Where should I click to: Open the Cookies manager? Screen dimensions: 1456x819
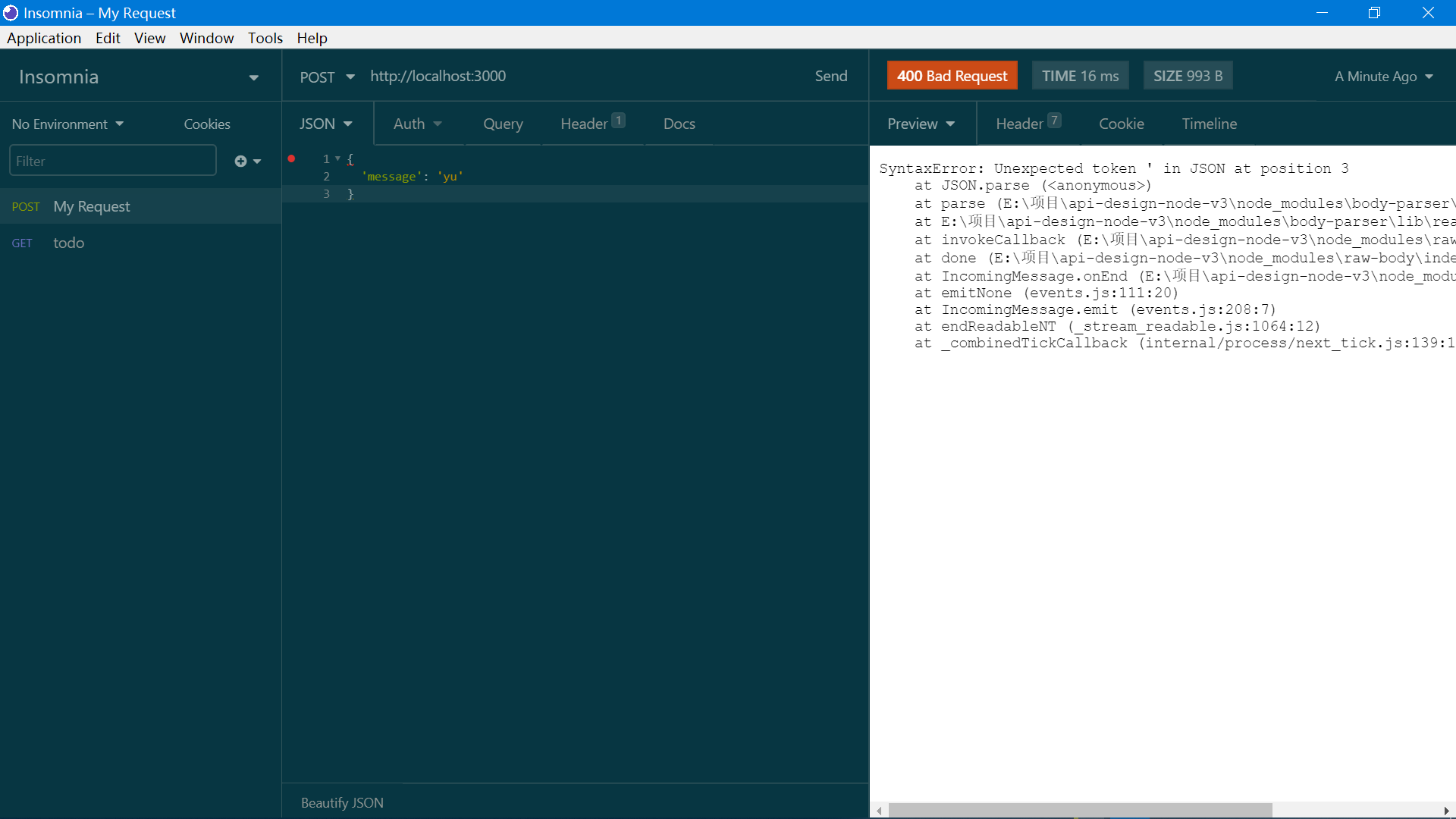click(x=206, y=124)
